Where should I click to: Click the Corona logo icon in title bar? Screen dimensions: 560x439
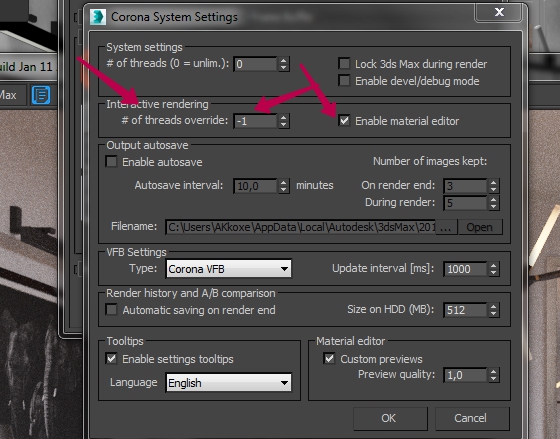[98, 17]
